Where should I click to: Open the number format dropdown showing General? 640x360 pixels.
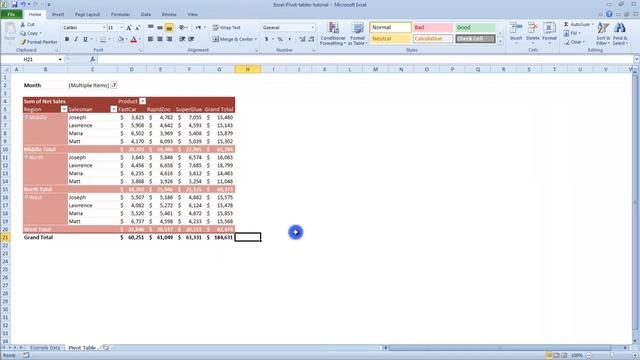[313, 27]
